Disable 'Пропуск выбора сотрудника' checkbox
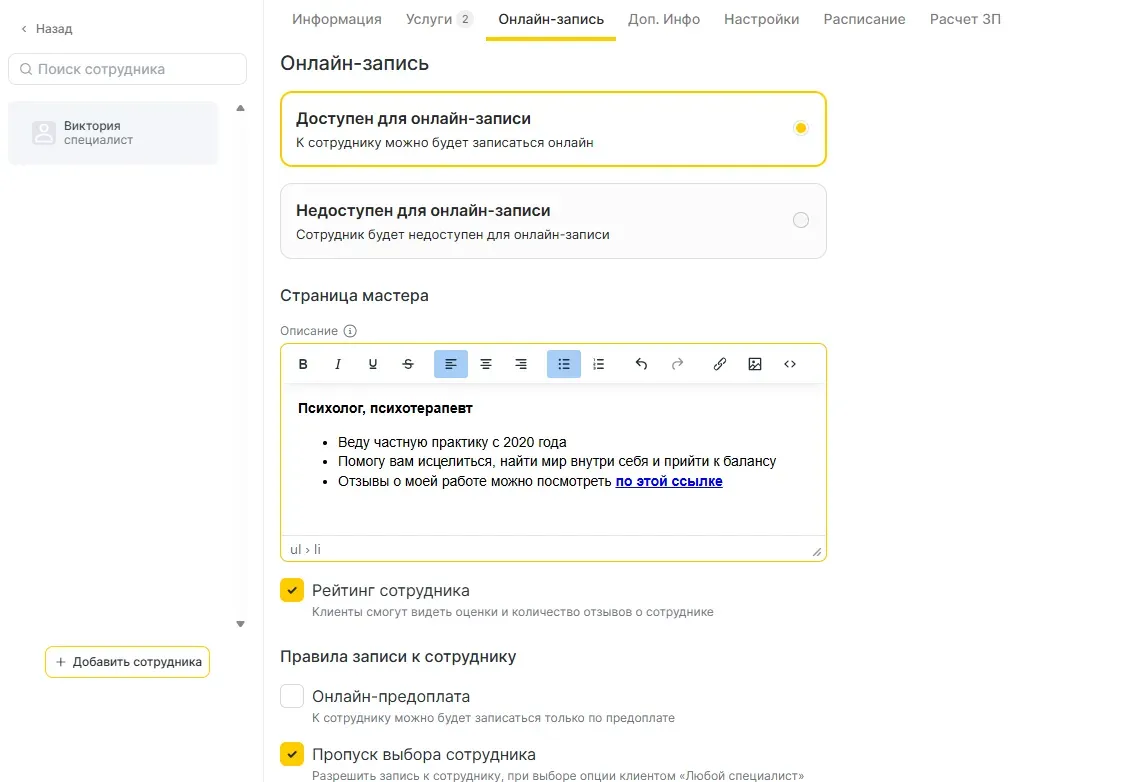The height and width of the screenshot is (782, 1145). pos(292,754)
